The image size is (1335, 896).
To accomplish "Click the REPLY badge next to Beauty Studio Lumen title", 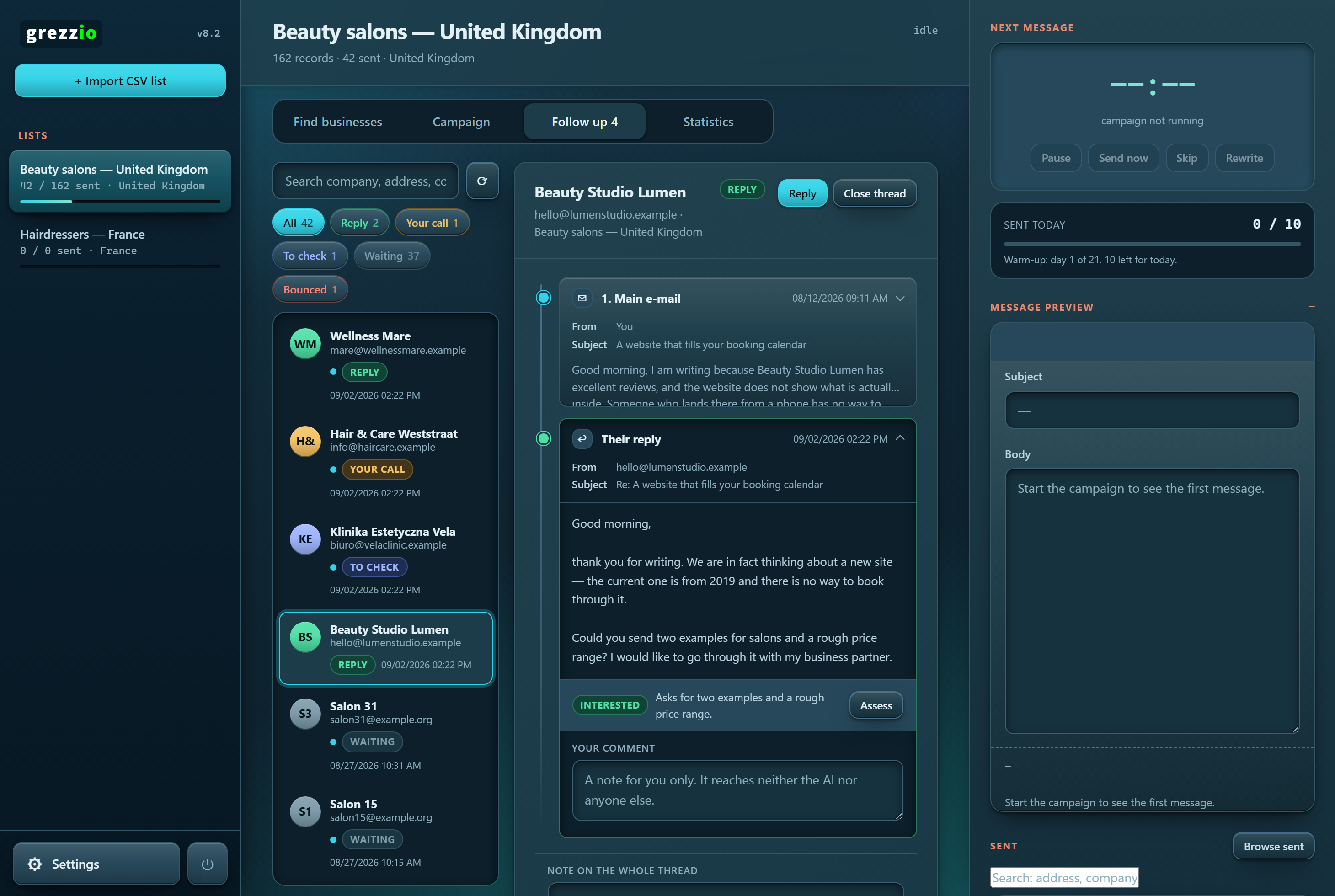I will [x=742, y=189].
